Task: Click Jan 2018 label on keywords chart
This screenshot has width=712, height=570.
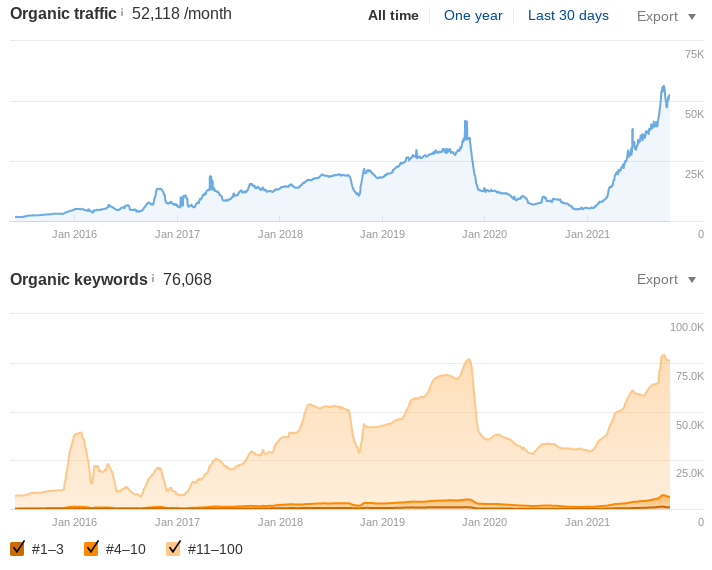Action: click(280, 522)
